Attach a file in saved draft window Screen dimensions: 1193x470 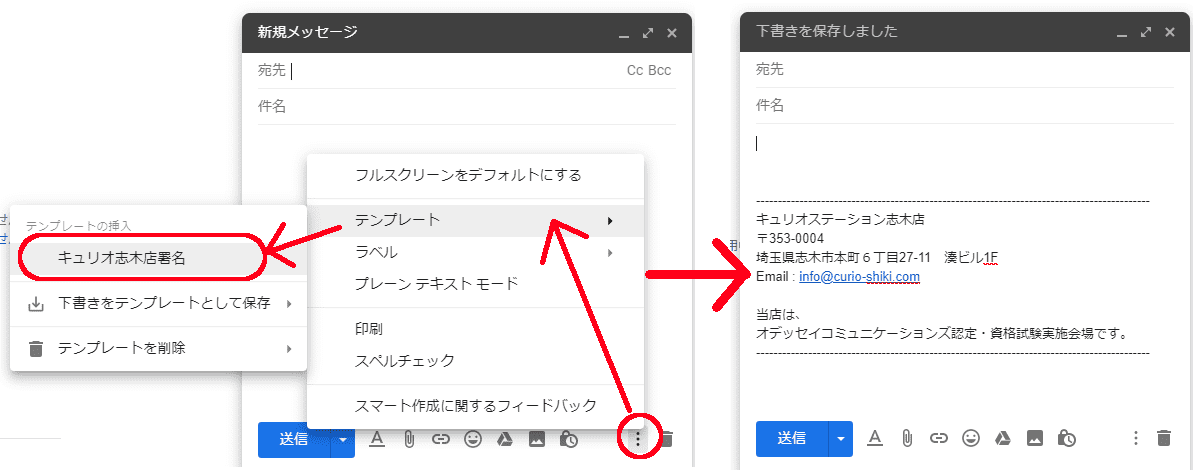click(907, 438)
